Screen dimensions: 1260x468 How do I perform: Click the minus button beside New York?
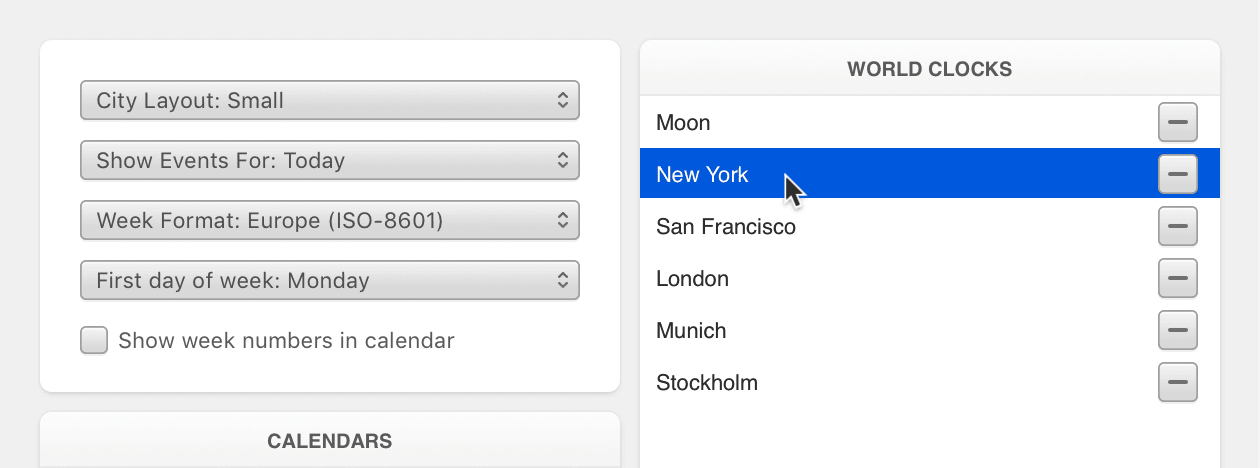[x=1177, y=174]
